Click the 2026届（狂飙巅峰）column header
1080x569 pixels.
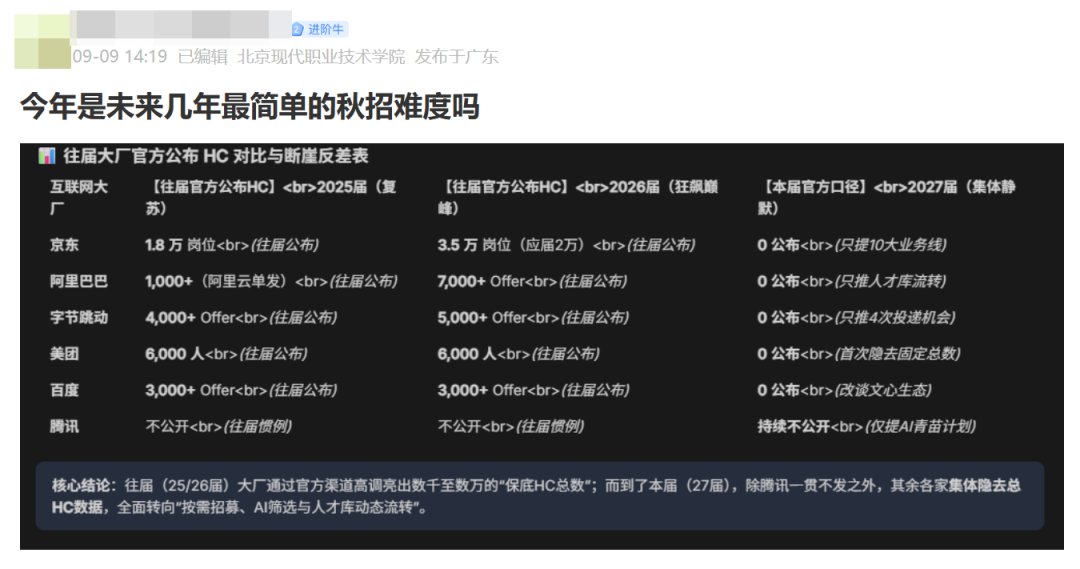coord(578,197)
